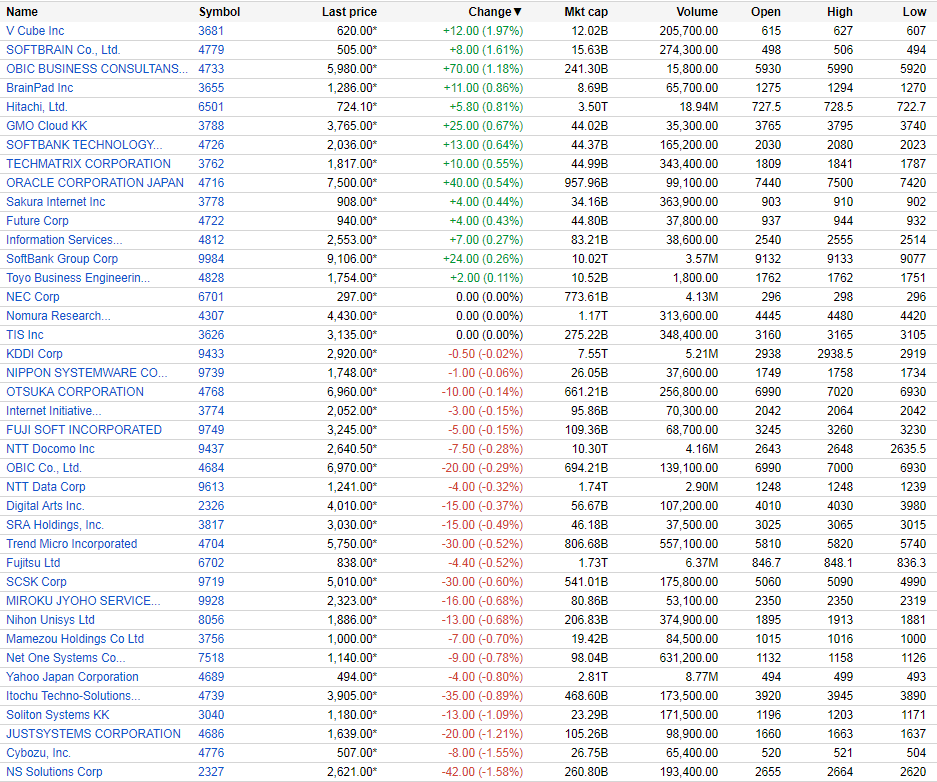This screenshot has height=782, width=937.
Task: Click symbol 7518 for Net One Systems
Action: pos(211,658)
